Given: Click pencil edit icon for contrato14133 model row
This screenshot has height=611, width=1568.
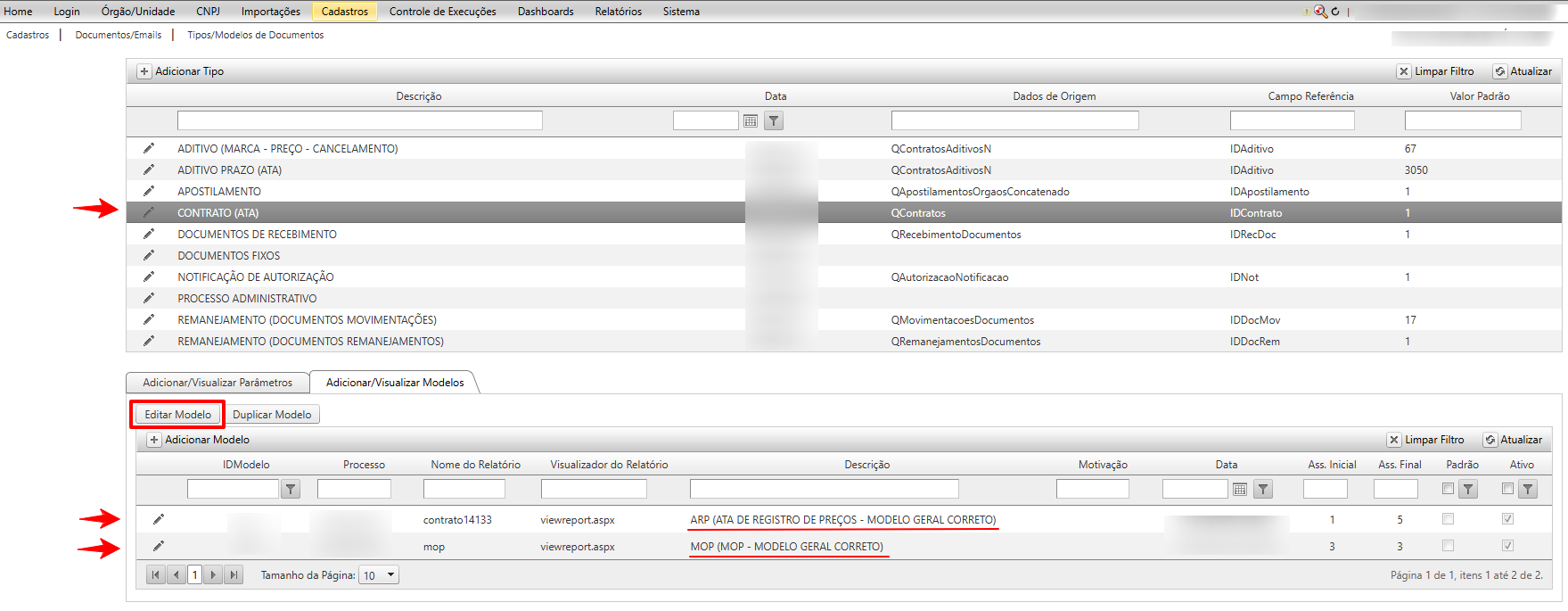Looking at the screenshot, I should coord(159,519).
